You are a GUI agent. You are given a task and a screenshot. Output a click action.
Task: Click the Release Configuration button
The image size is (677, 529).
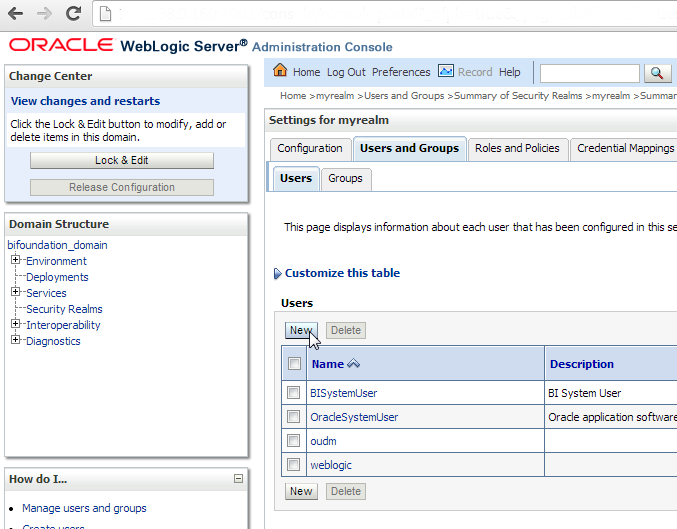click(122, 187)
